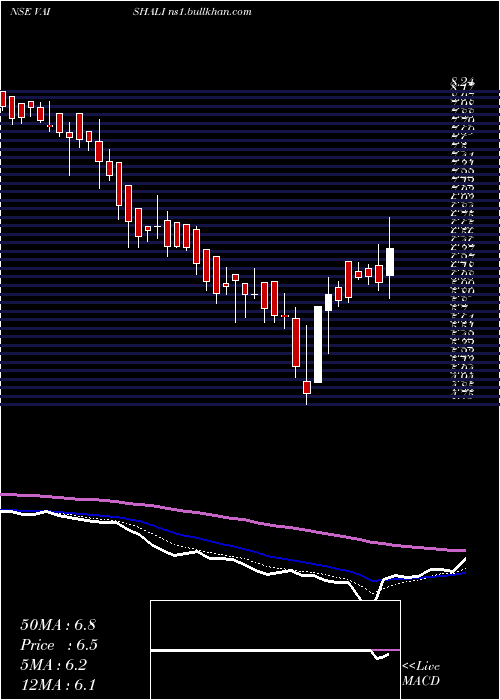Screen dimensions: 500x700
Task: Click the "Price : 6.5" readout
Action: click(x=59, y=645)
